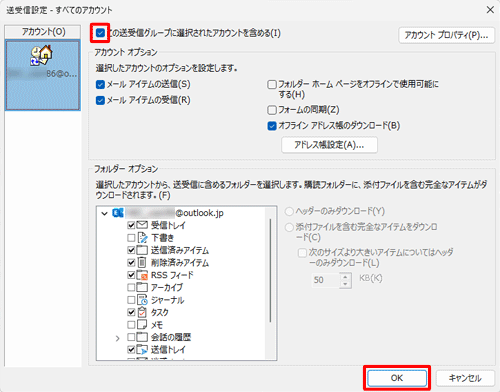
Task: Click the folder tree vertical scrollbar
Action: (270, 271)
